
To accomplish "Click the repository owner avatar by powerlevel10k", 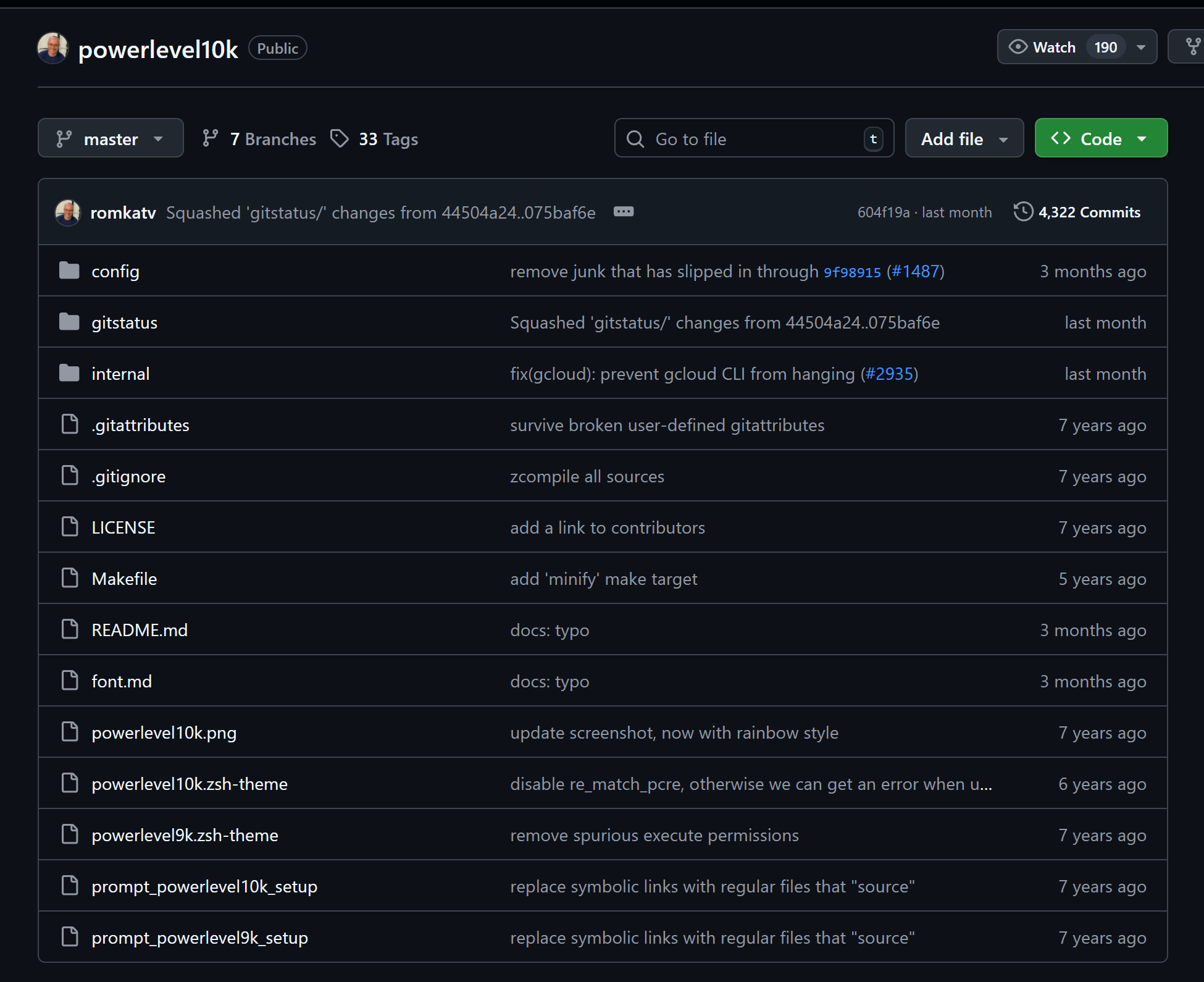I will click(52, 48).
